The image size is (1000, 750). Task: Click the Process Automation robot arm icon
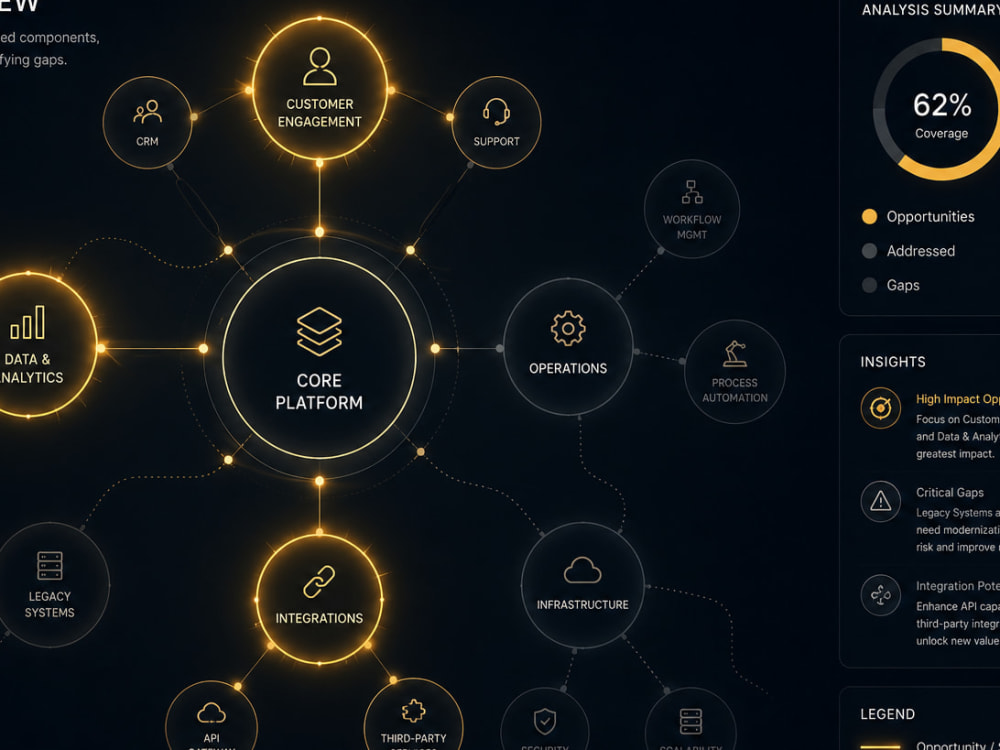(x=735, y=354)
